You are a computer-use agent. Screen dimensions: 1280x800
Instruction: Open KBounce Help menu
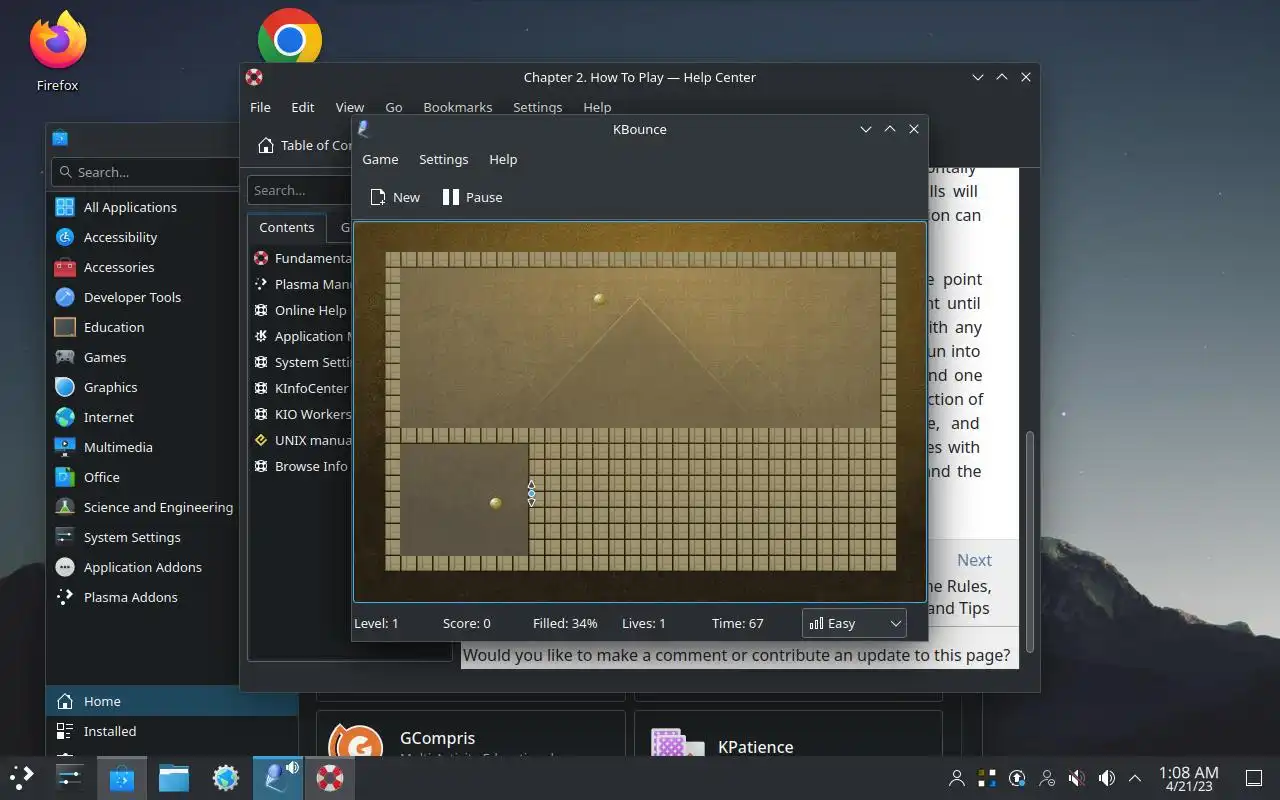pyautogui.click(x=503, y=159)
